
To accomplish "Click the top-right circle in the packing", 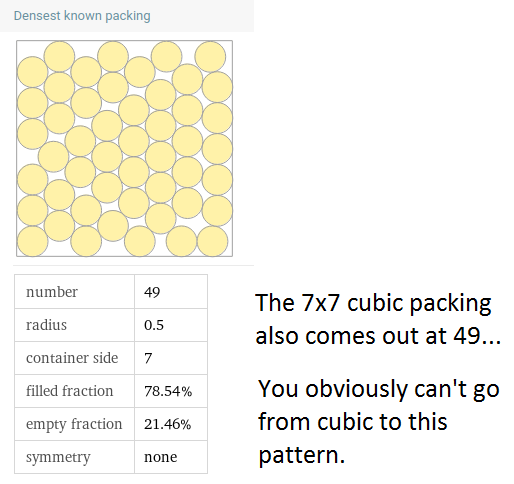I will (210, 56).
